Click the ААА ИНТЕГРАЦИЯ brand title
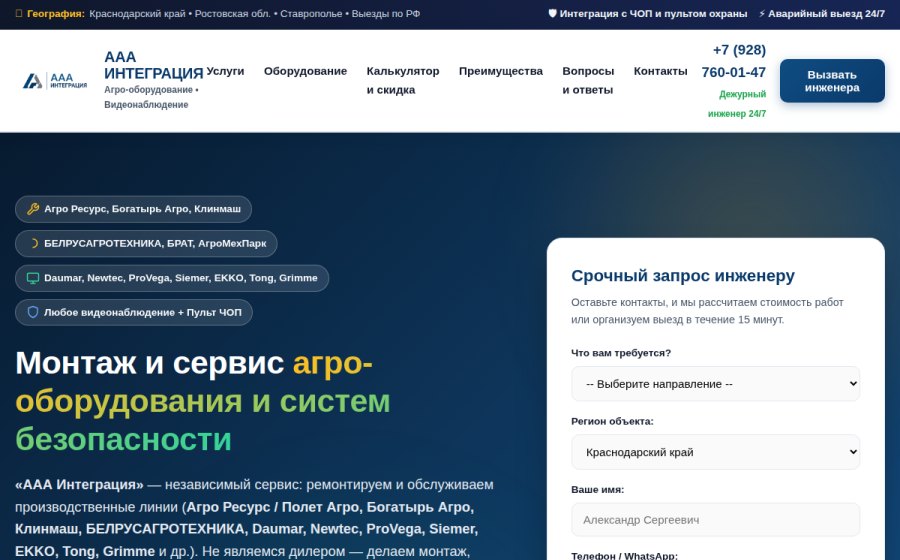Image resolution: width=900 pixels, height=560 pixels. [153, 65]
